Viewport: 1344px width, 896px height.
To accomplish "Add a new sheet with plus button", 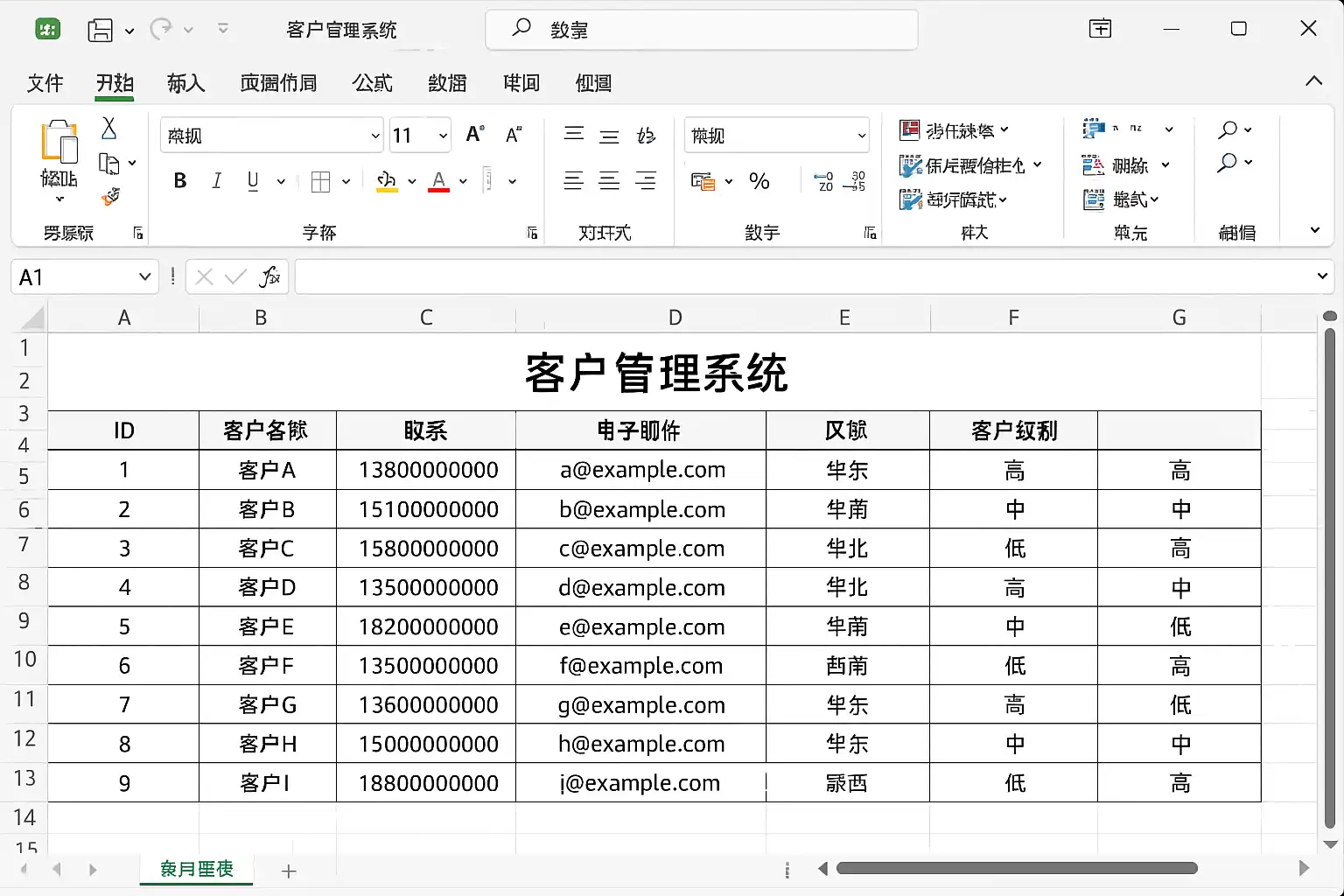I will tap(289, 871).
